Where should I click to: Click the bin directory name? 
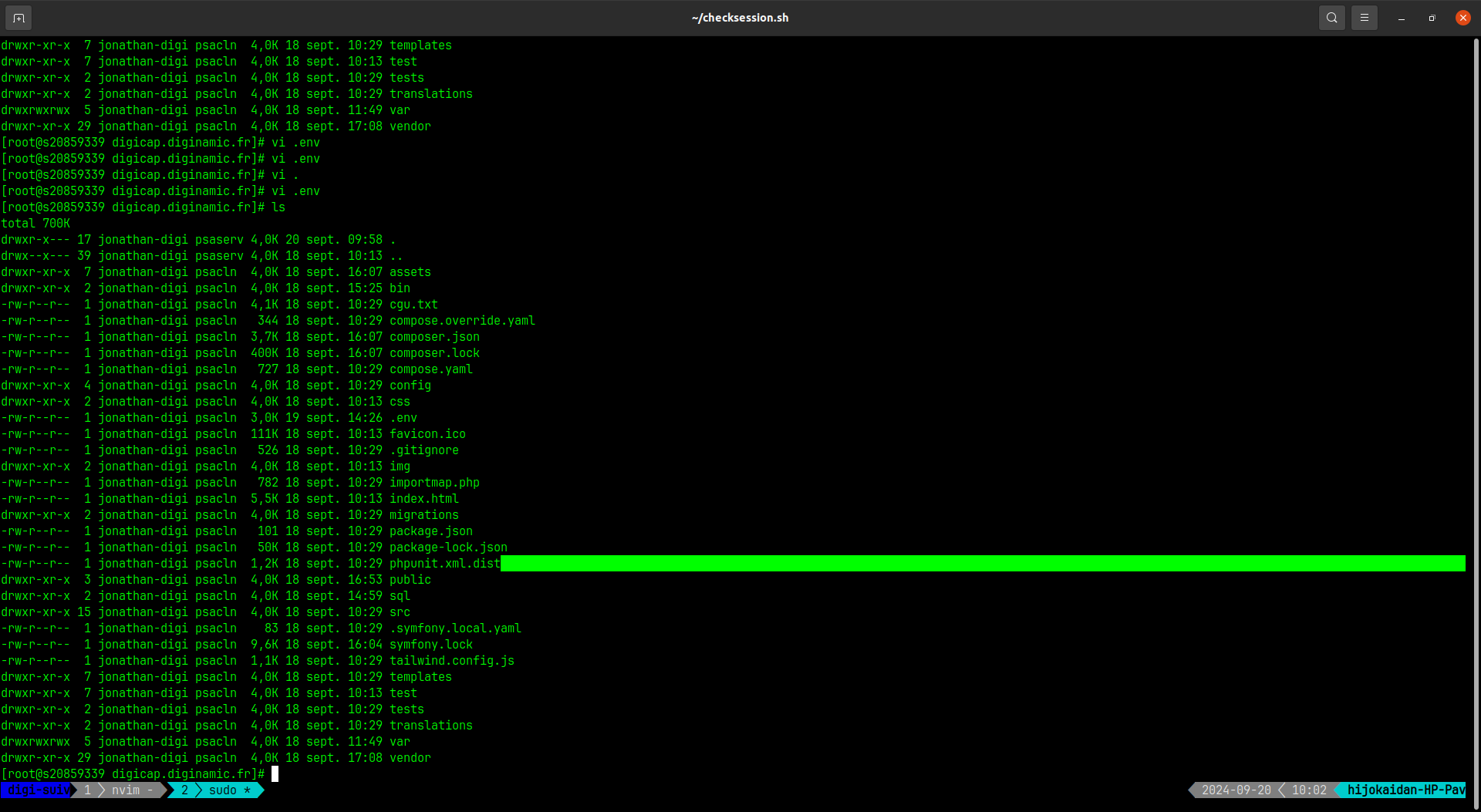pyautogui.click(x=400, y=288)
